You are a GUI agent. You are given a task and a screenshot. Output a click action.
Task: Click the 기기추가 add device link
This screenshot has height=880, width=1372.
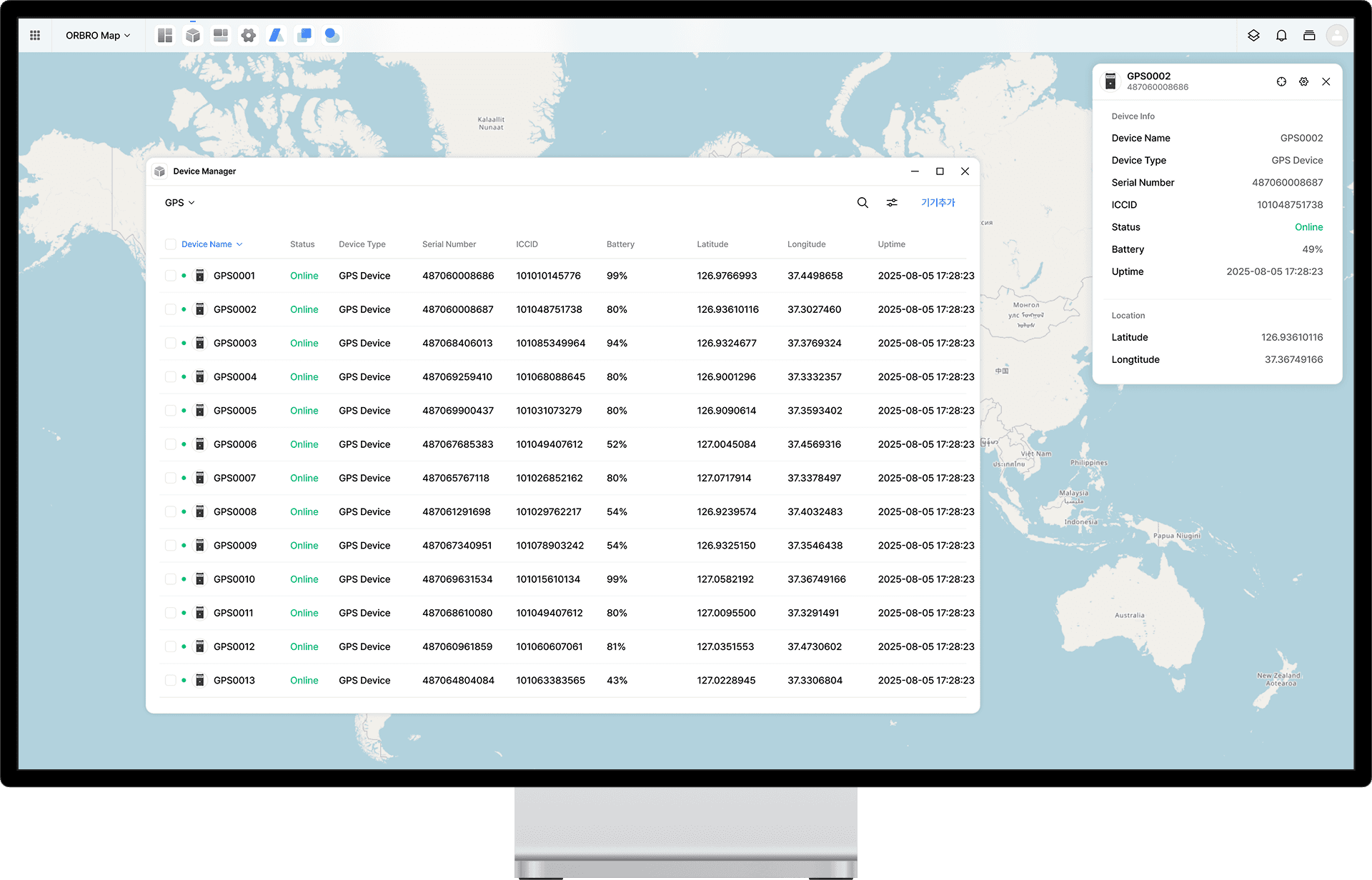tap(938, 203)
